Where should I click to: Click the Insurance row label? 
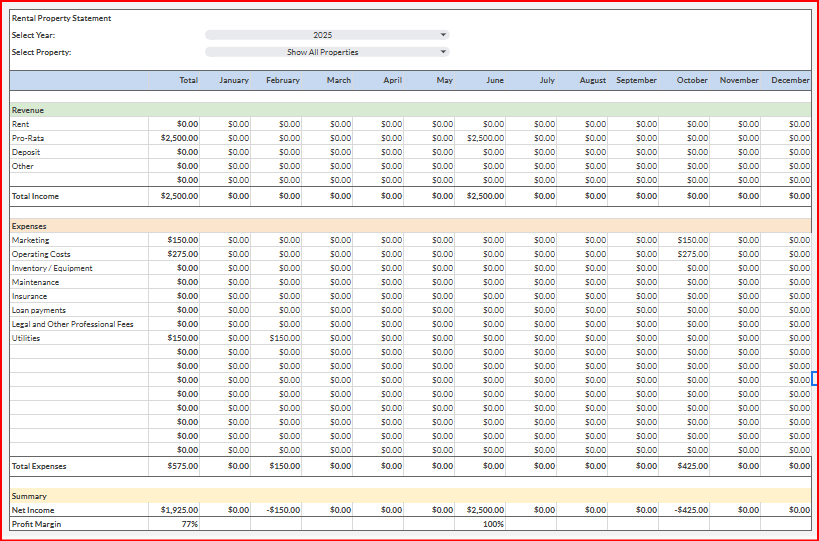29,296
